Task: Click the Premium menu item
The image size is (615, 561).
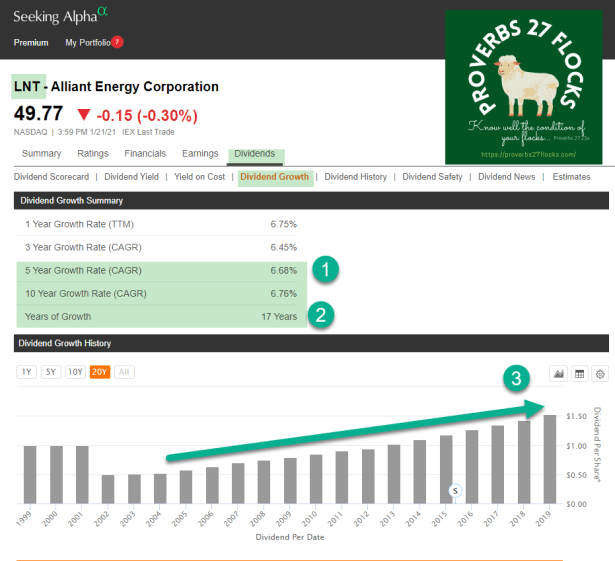Action: point(31,43)
